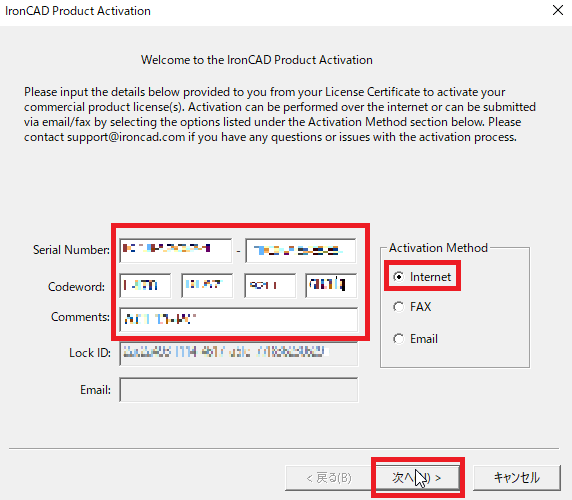Focus the first Serial Number field

pyautogui.click(x=175, y=251)
